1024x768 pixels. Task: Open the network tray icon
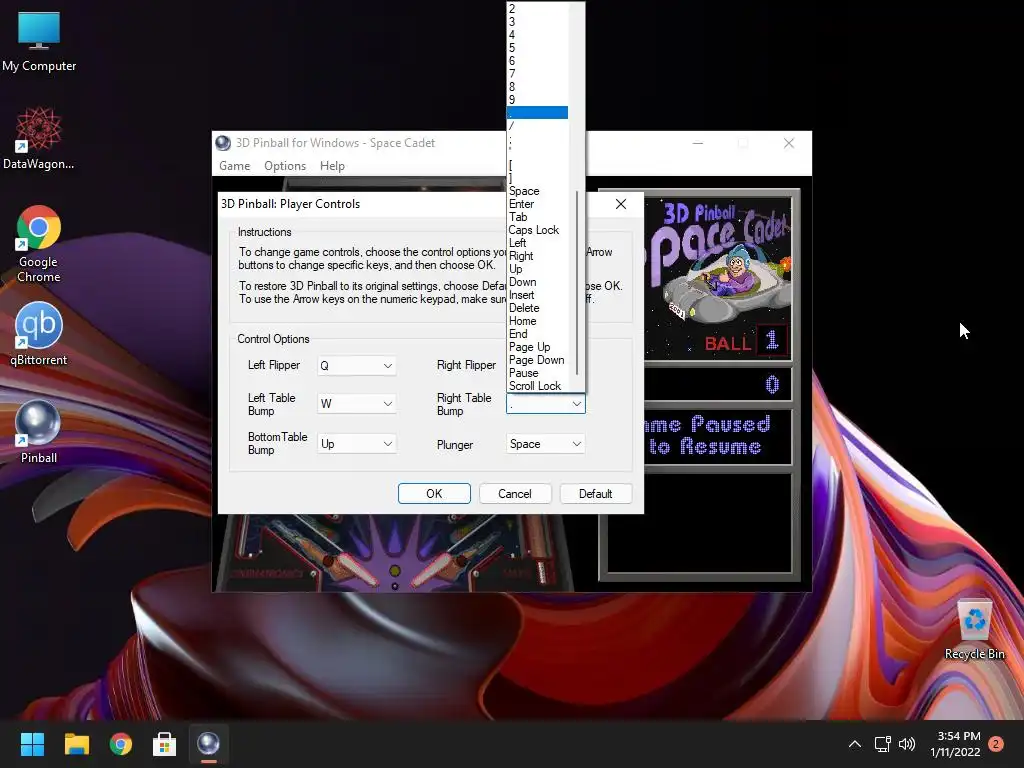pos(882,744)
